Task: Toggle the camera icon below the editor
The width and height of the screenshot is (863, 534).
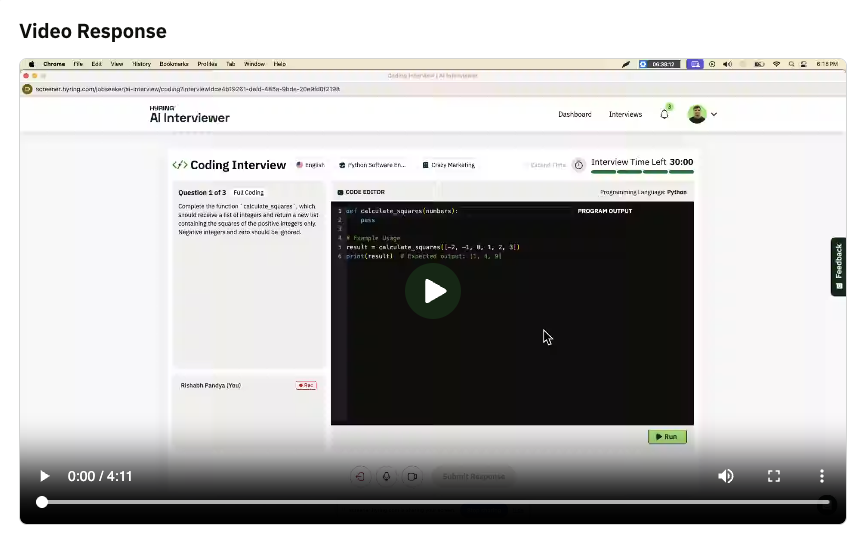Action: (411, 477)
